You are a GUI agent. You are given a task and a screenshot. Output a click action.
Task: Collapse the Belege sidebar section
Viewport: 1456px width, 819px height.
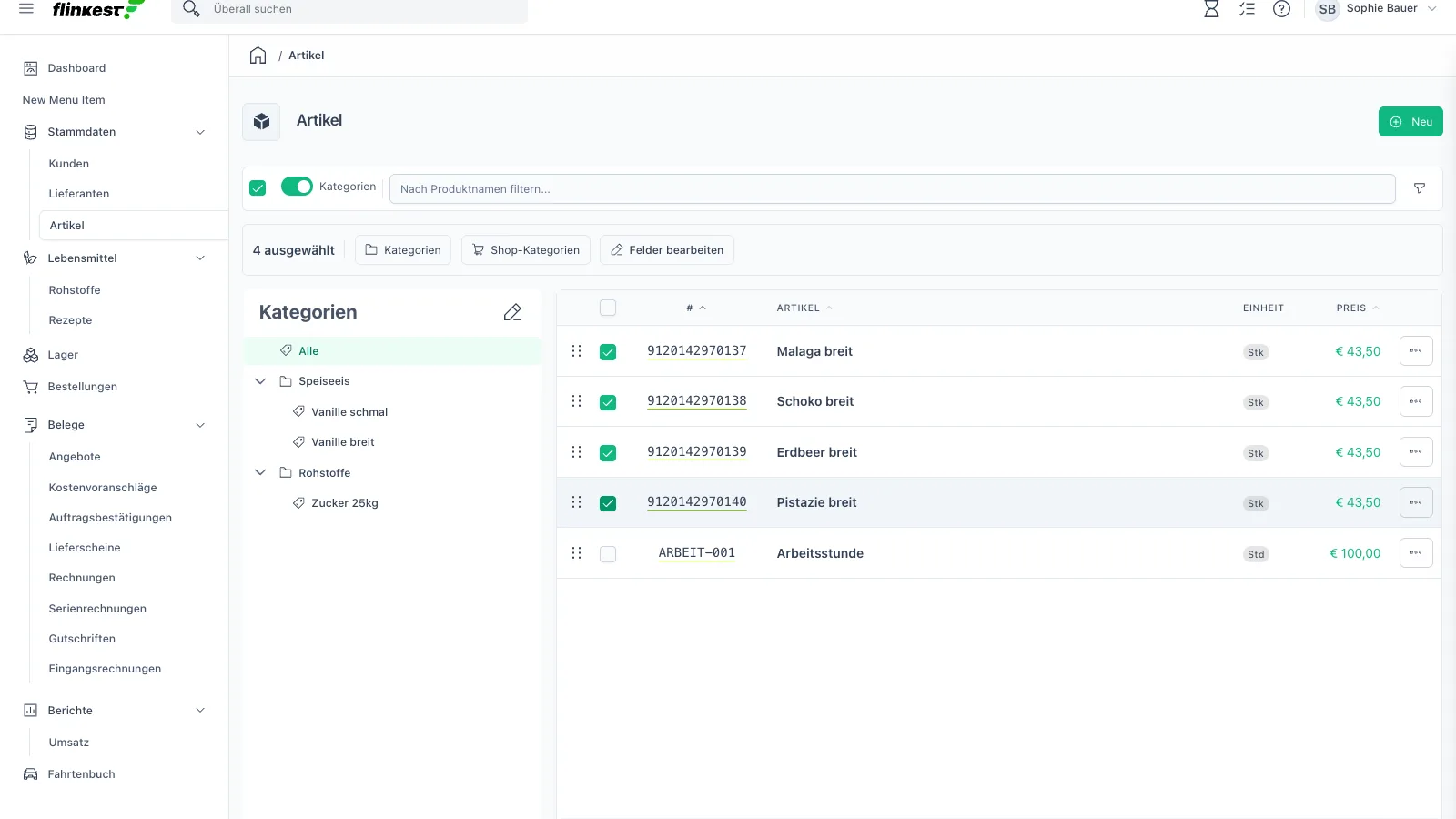tap(200, 425)
